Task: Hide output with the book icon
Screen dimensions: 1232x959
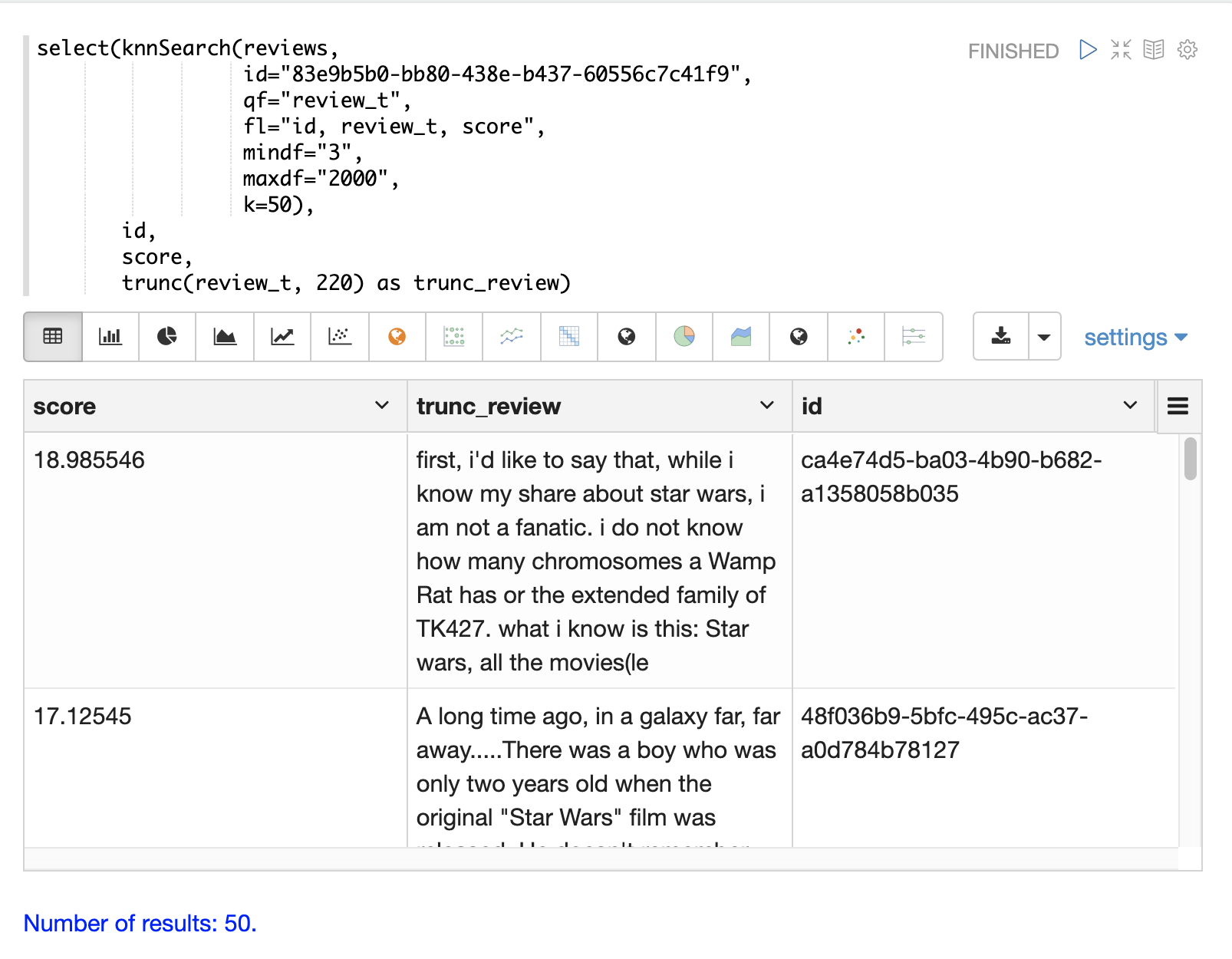Action: [1154, 50]
